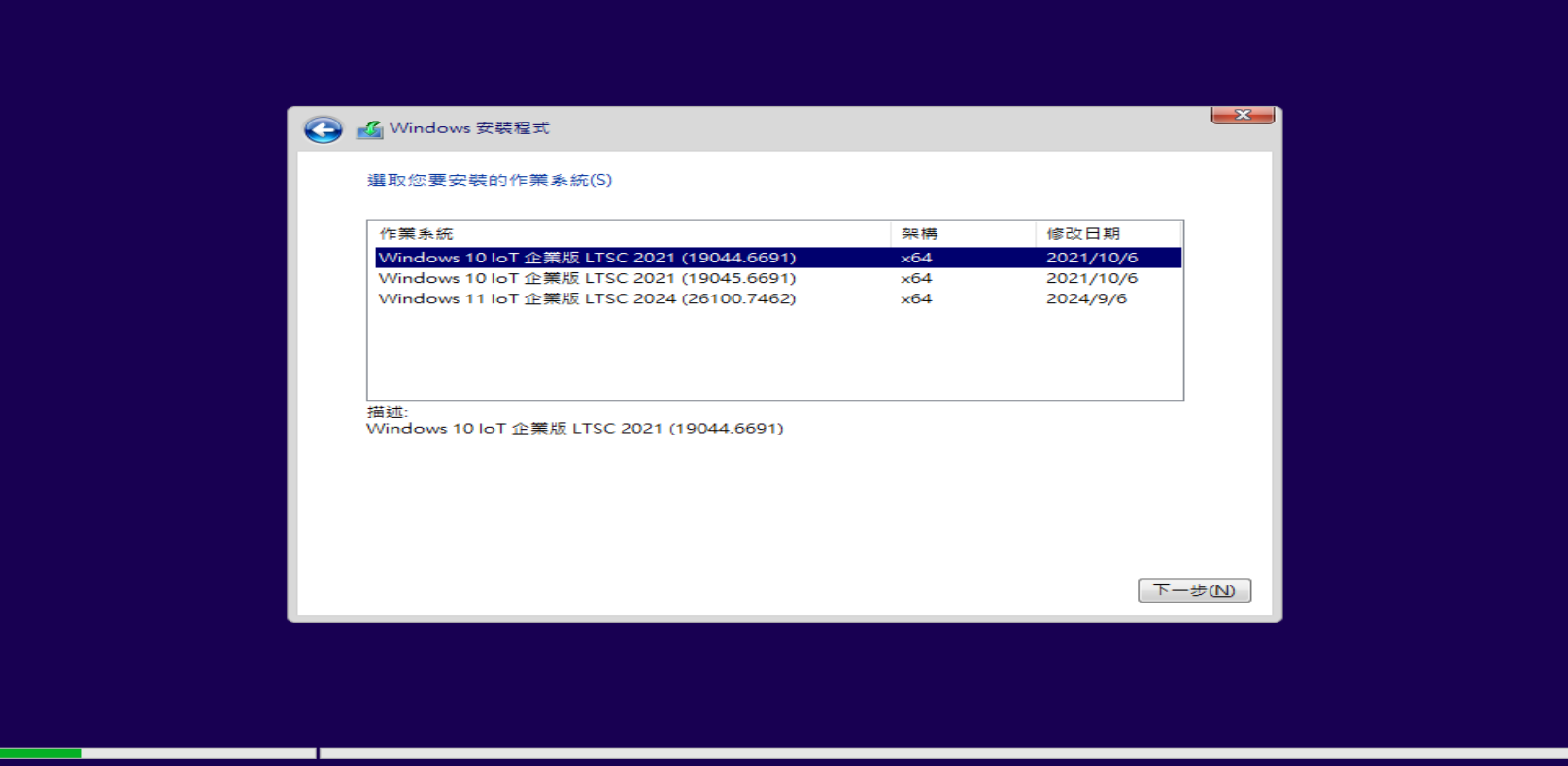Select Windows 10 IoT LTSC 2021 (19045.6691)

click(587, 278)
